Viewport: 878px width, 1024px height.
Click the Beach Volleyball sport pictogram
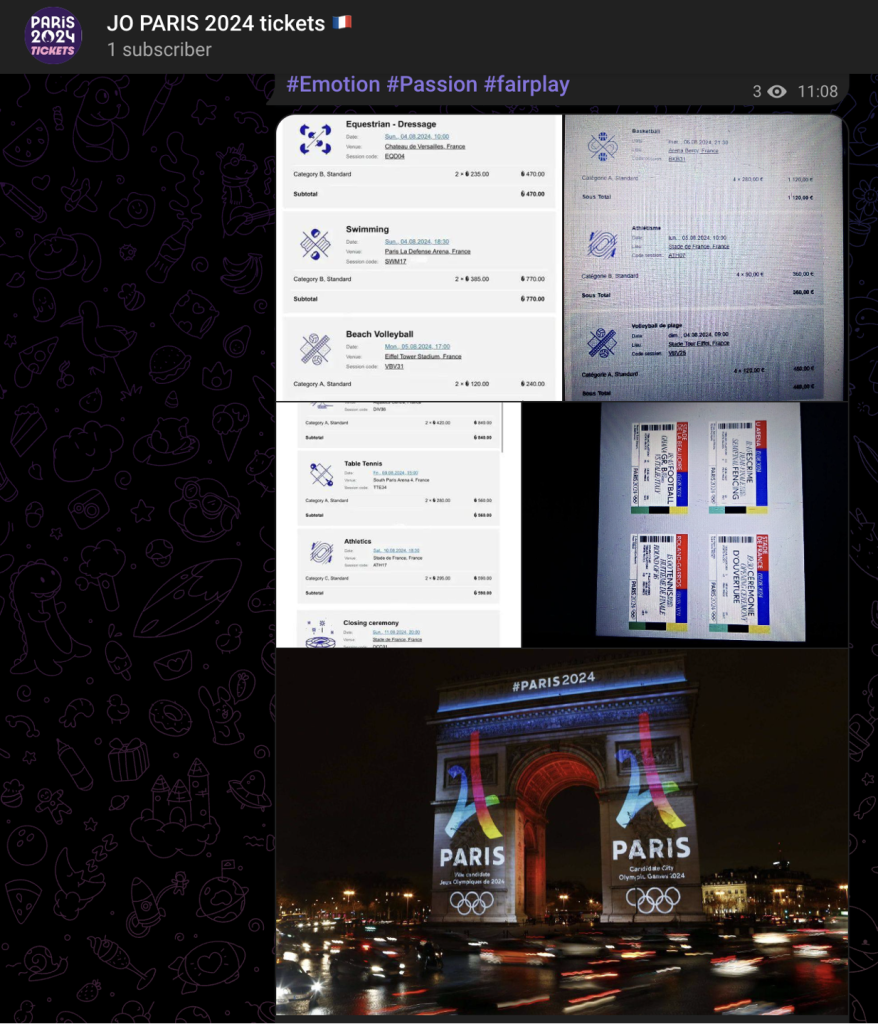tap(315, 348)
